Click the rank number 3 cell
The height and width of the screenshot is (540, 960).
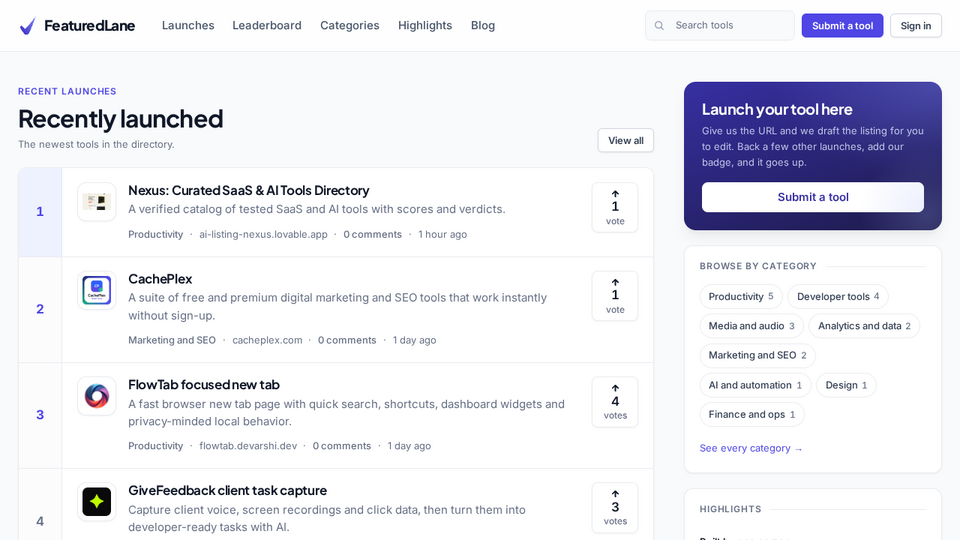coord(40,415)
